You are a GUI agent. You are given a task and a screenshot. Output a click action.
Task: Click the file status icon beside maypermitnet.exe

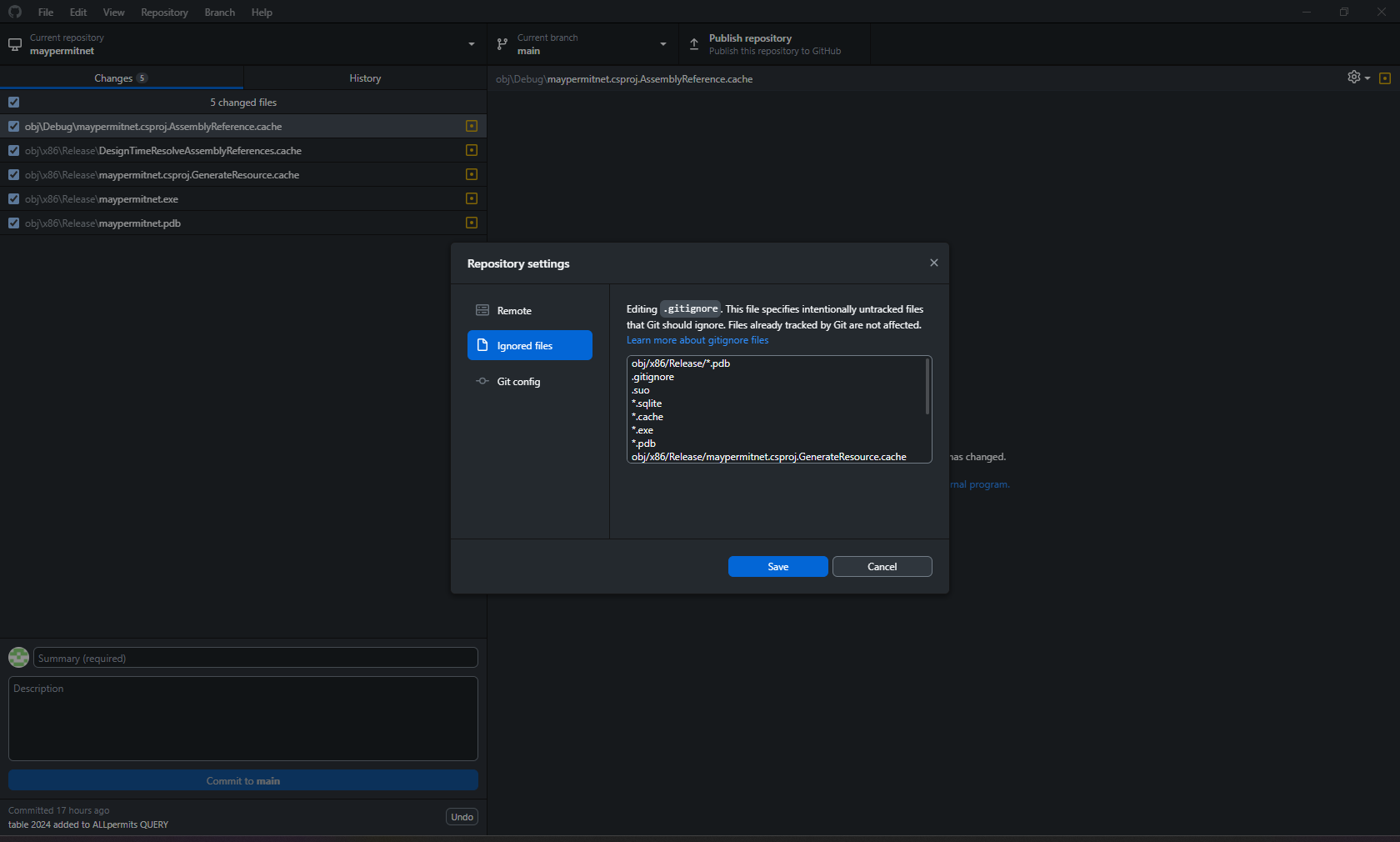[471, 198]
